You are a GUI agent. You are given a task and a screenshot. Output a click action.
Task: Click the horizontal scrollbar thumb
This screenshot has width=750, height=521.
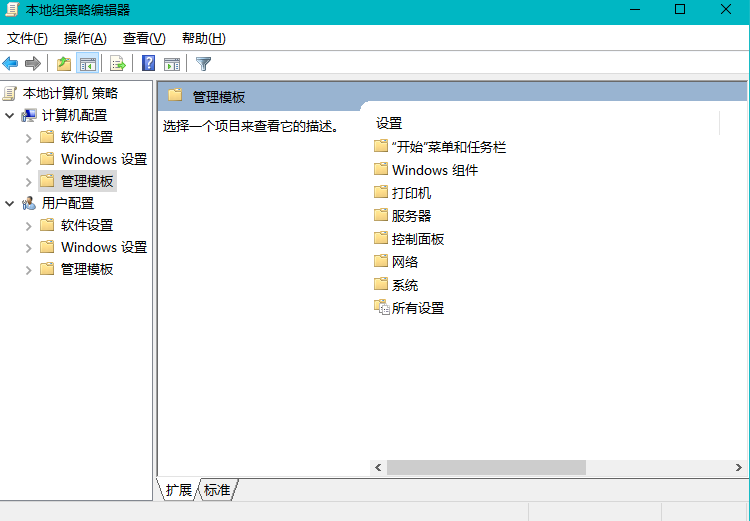tap(486, 467)
